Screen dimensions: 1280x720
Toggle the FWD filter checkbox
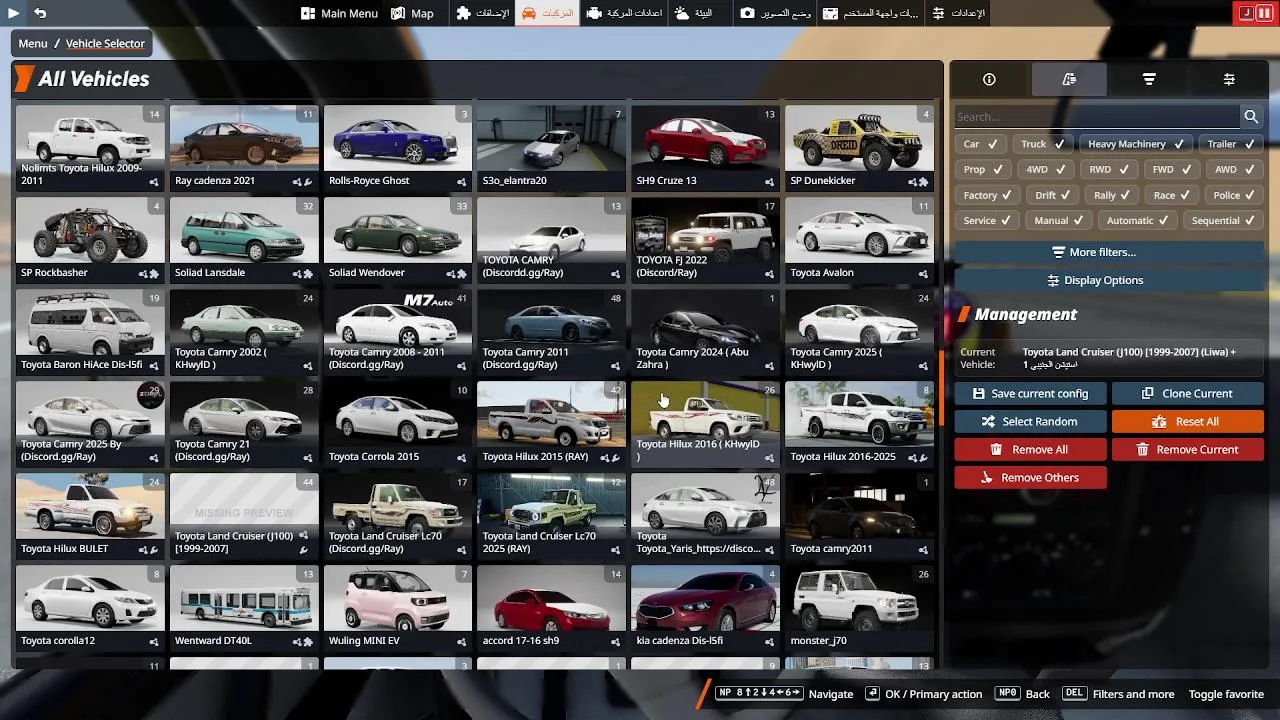pos(1170,170)
